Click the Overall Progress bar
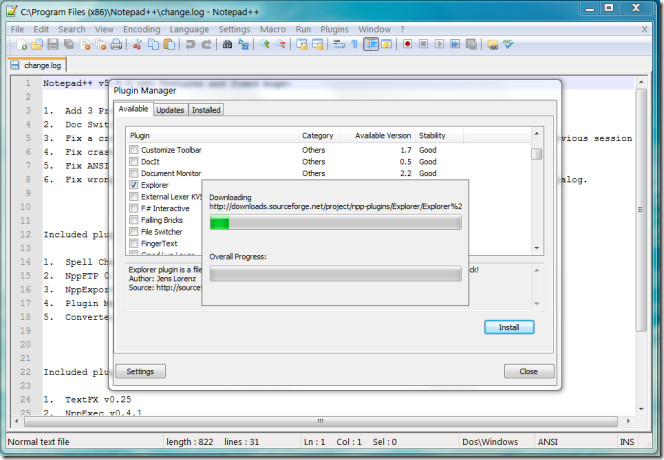This screenshot has width=664, height=460. (x=335, y=274)
